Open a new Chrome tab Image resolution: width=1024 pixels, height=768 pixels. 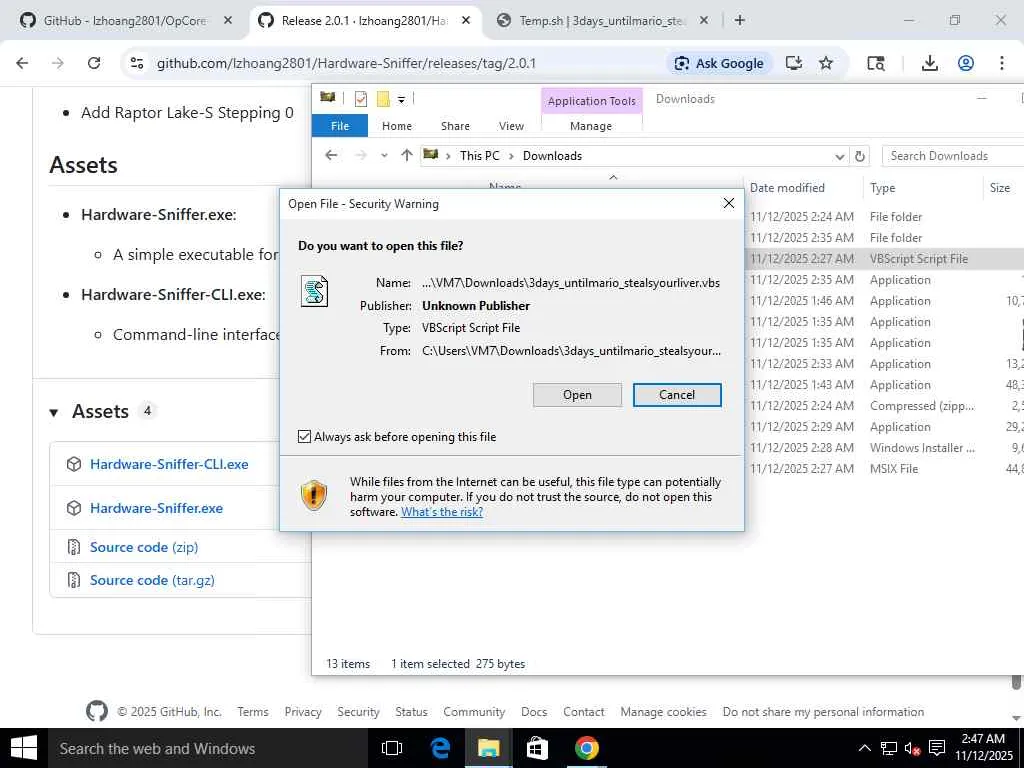(739, 20)
